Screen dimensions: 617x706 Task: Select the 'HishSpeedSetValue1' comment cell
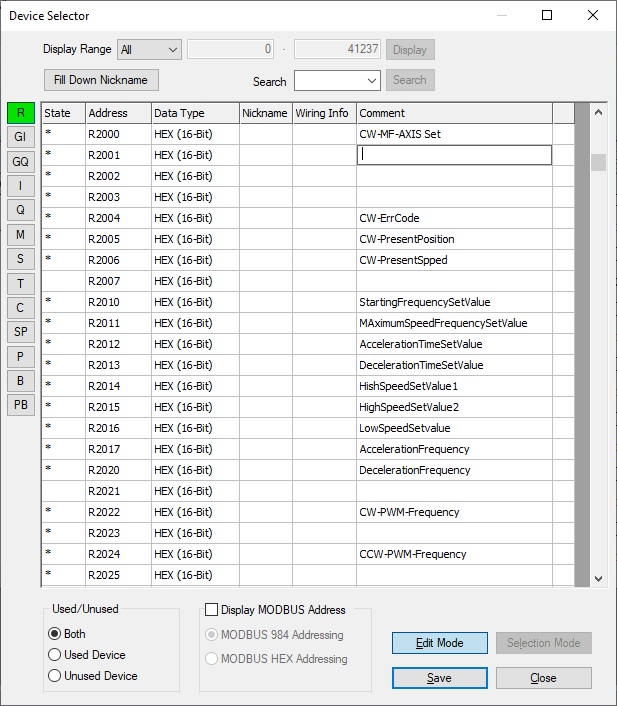pos(454,386)
